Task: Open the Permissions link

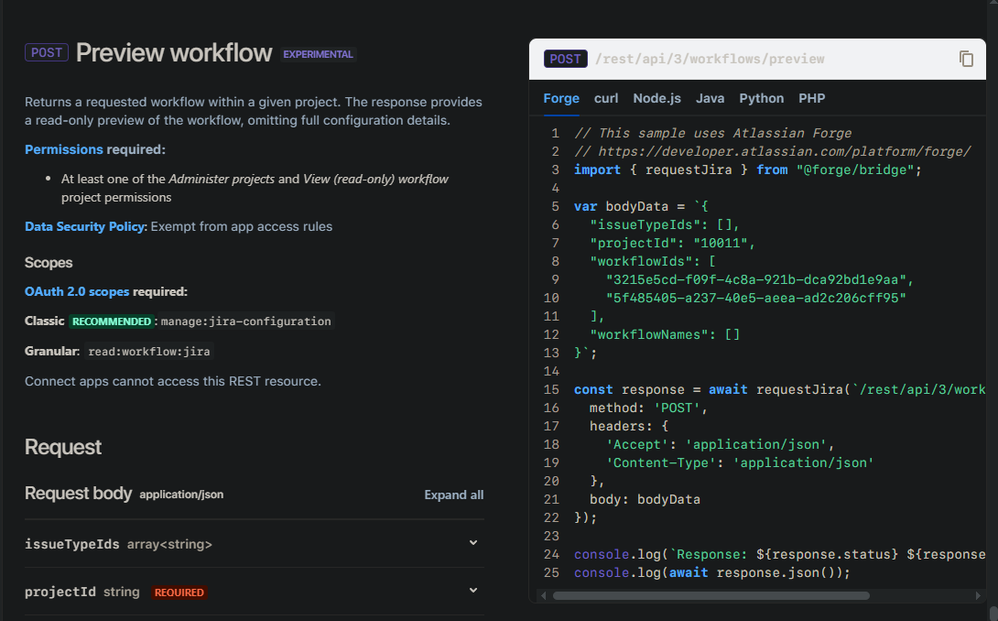Action: (64, 149)
